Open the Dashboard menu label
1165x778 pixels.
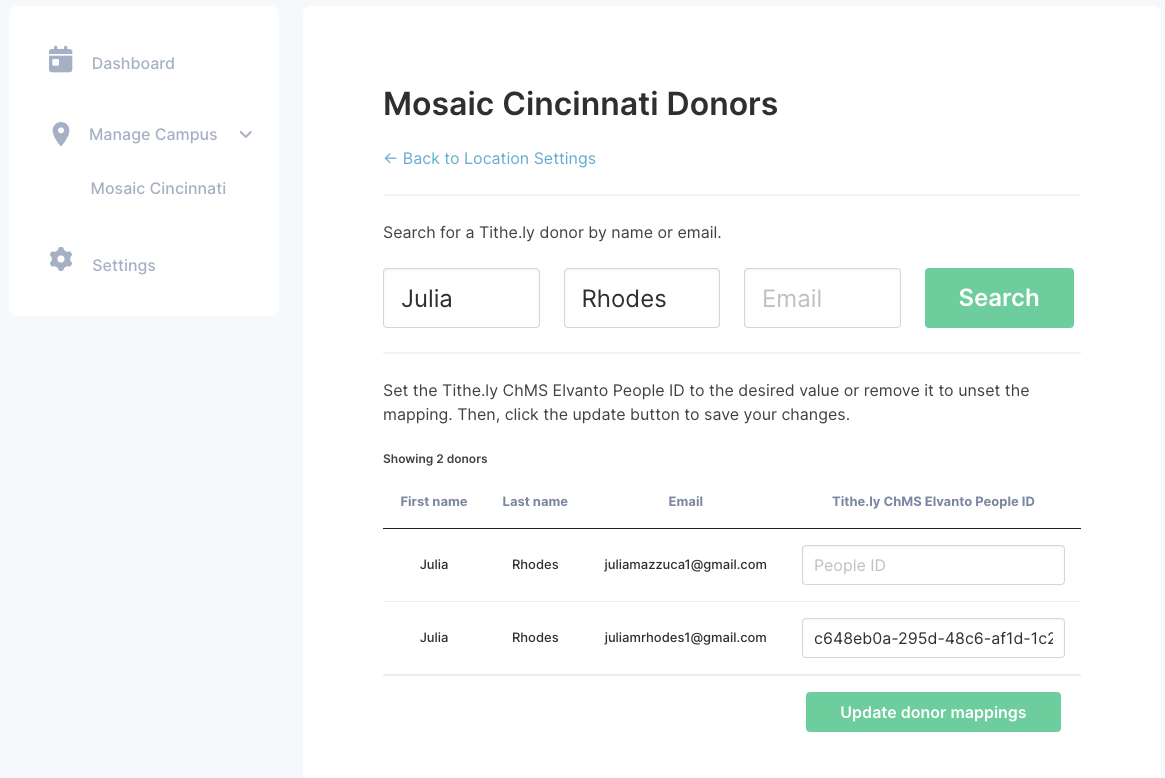(133, 63)
